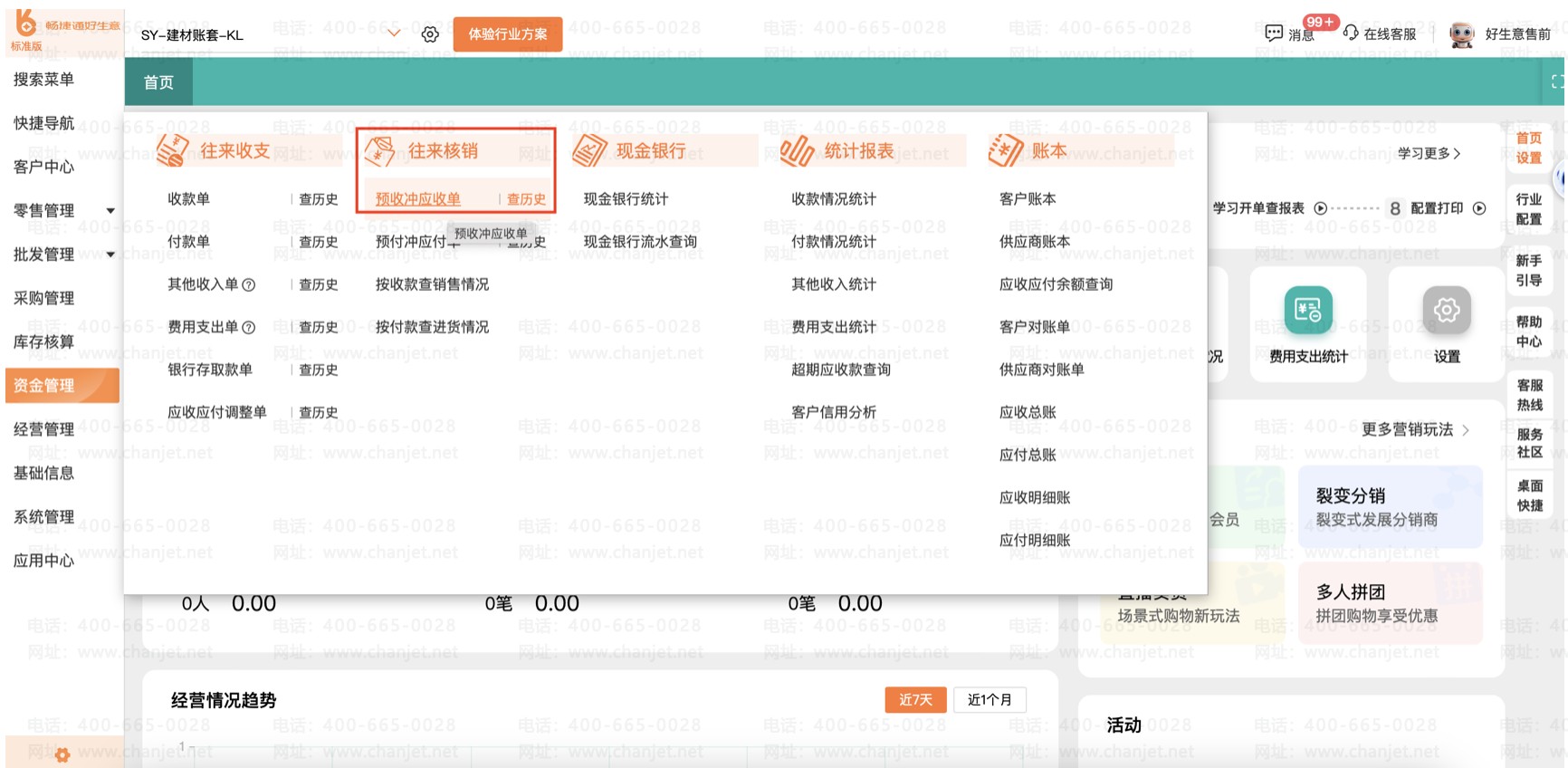Click 帮助中心 on right rail
This screenshot has width=1568, height=768.
click(x=1529, y=331)
